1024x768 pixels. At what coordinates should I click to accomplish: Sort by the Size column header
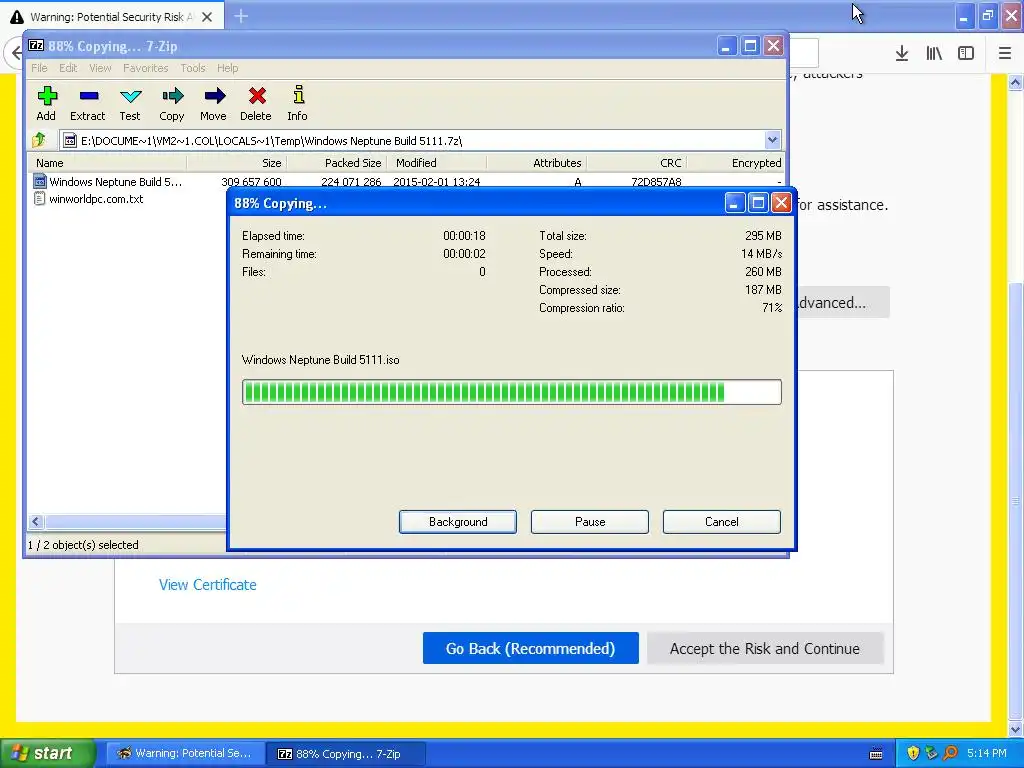[236, 163]
